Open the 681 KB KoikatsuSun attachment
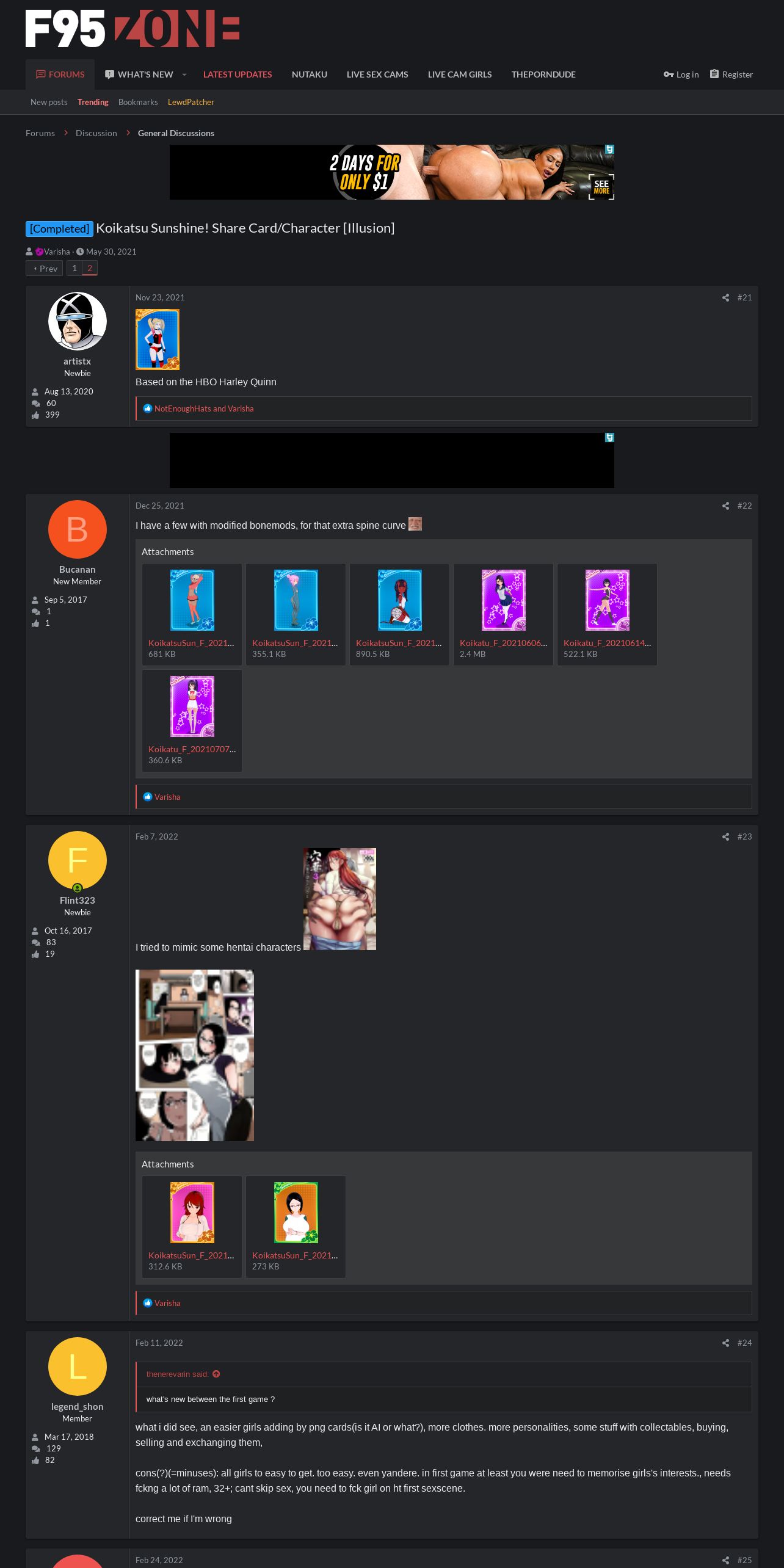 coord(192,614)
